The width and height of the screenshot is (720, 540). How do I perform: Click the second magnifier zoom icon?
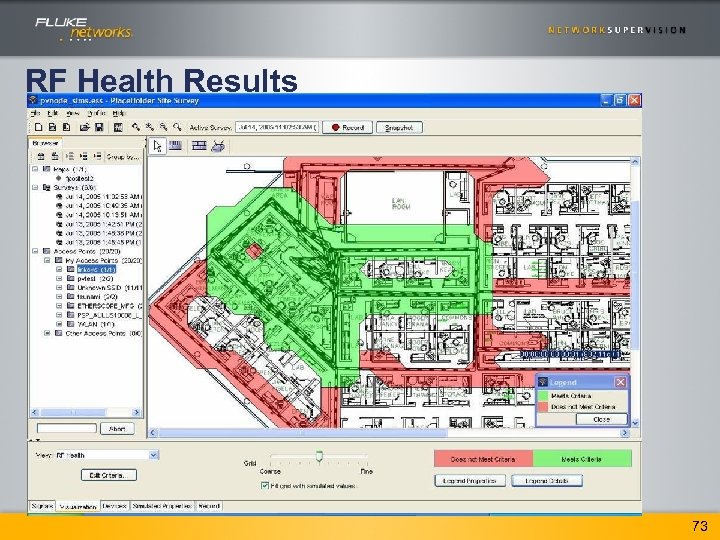[x=150, y=127]
